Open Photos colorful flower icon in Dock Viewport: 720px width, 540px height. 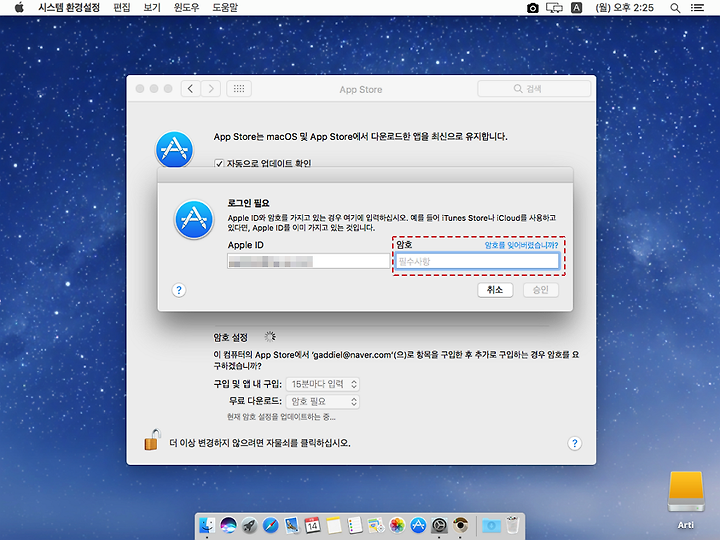click(x=397, y=525)
